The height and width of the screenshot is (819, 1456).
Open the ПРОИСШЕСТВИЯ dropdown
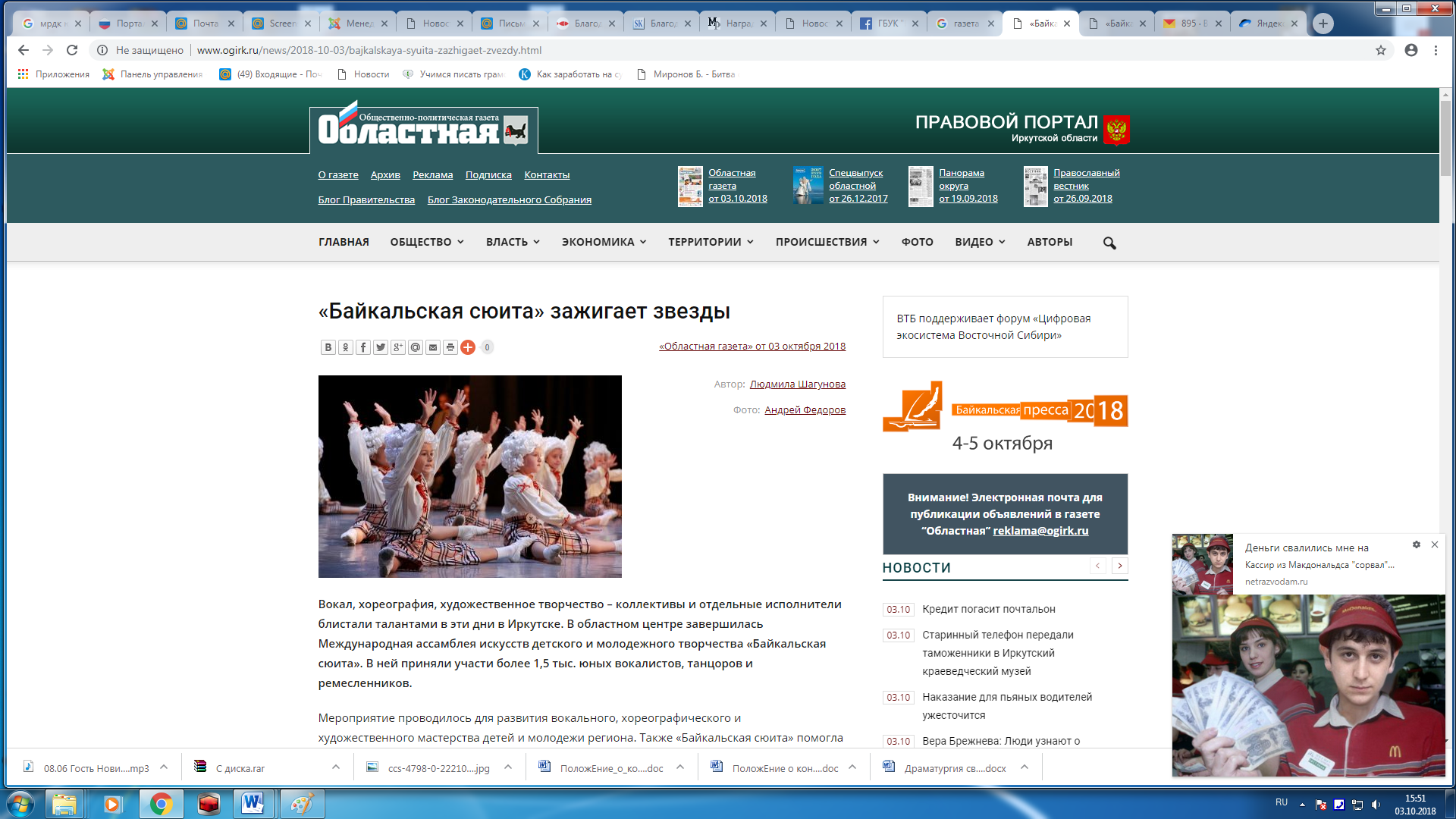[827, 242]
